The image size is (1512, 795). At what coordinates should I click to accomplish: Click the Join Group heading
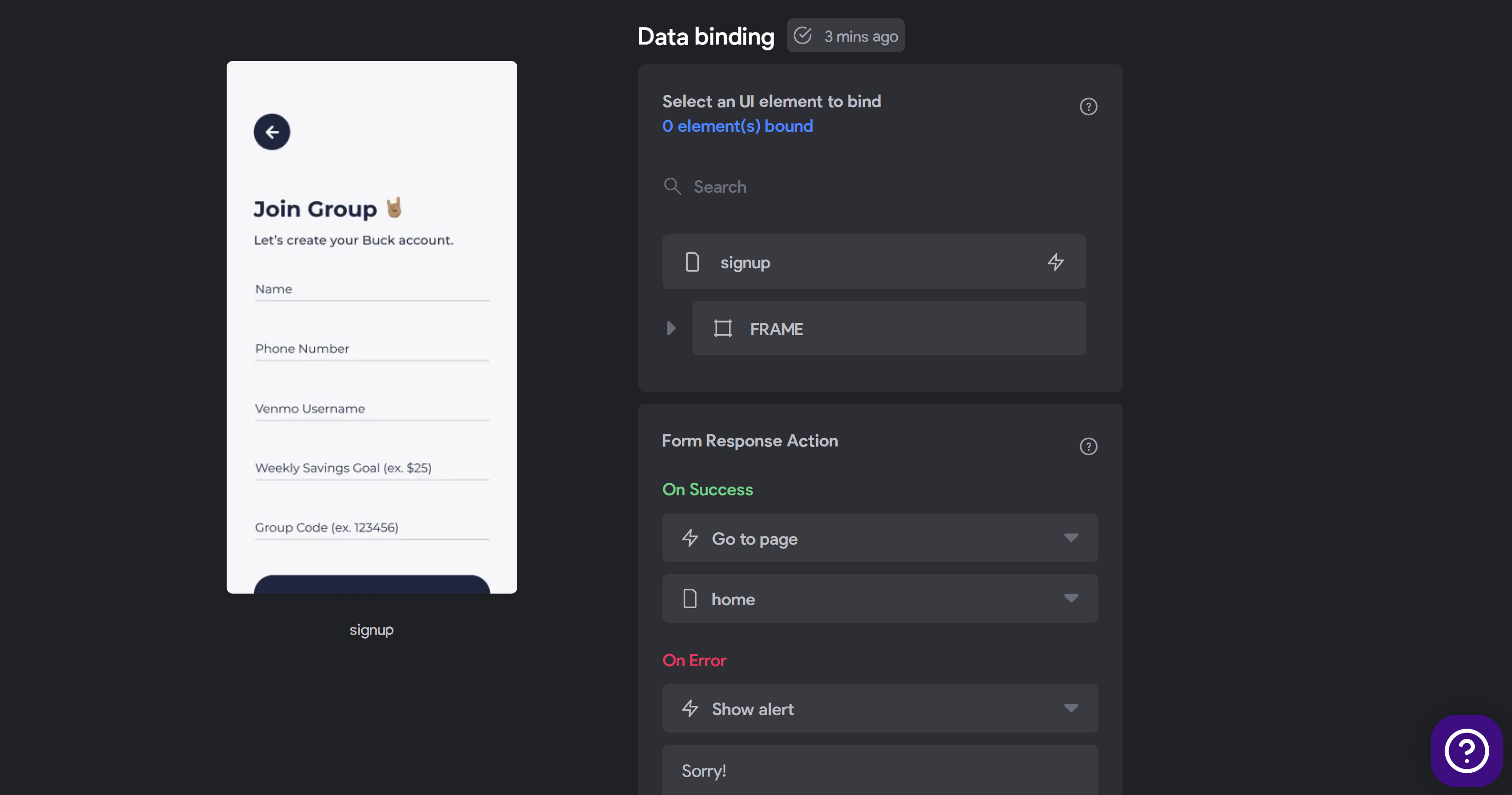tap(327, 208)
